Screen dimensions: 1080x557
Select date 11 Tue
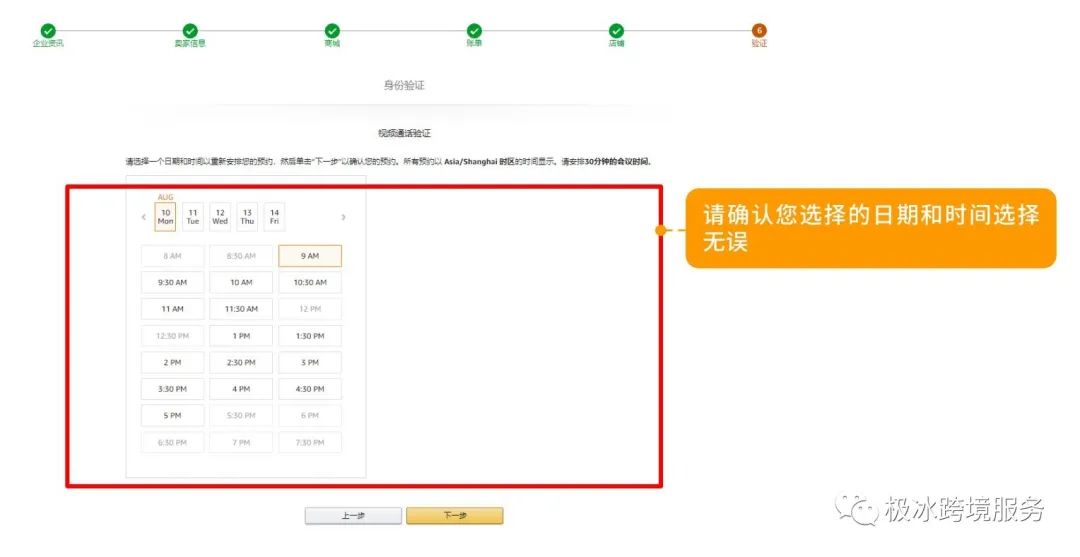tap(193, 217)
